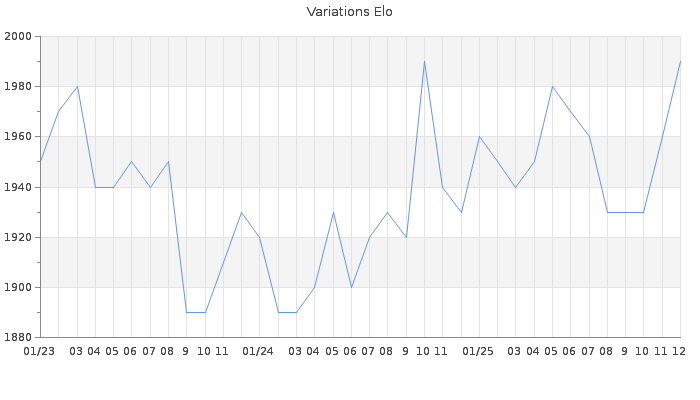Screen dimensions: 700x400
Task: Click the 1980 peak after 01/25
Action: (x=552, y=87)
